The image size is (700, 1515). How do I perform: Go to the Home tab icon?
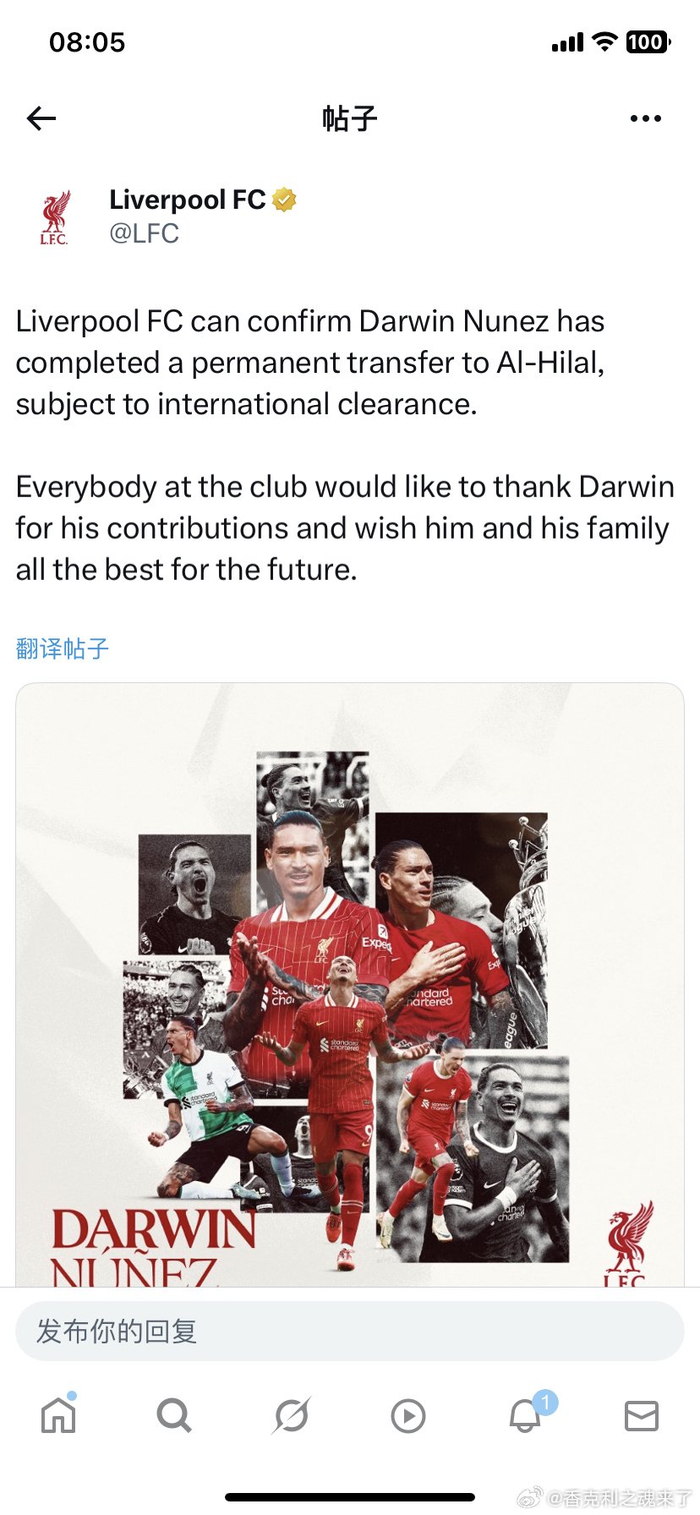58,1414
